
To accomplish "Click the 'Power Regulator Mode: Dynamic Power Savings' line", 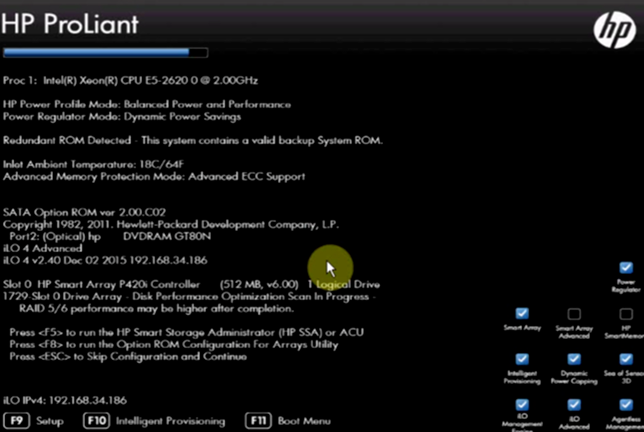I will point(122,117).
